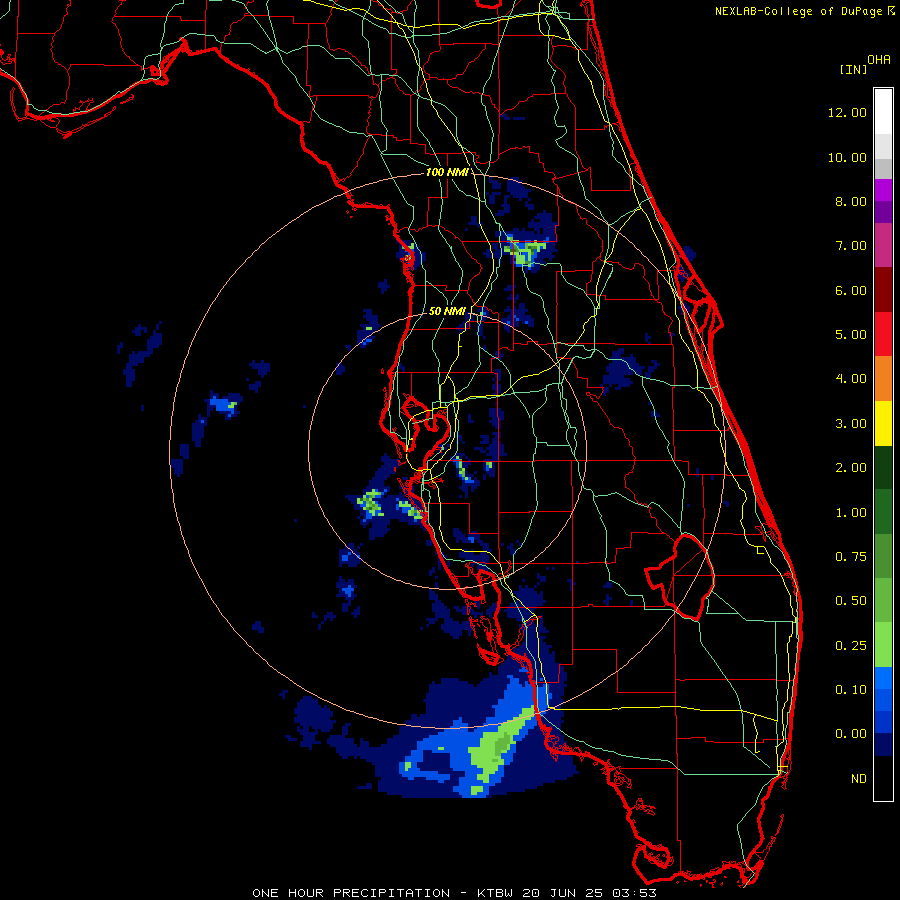This screenshot has height=900, width=900.
Task: Click the 1.00 legend value
Action: click(851, 513)
